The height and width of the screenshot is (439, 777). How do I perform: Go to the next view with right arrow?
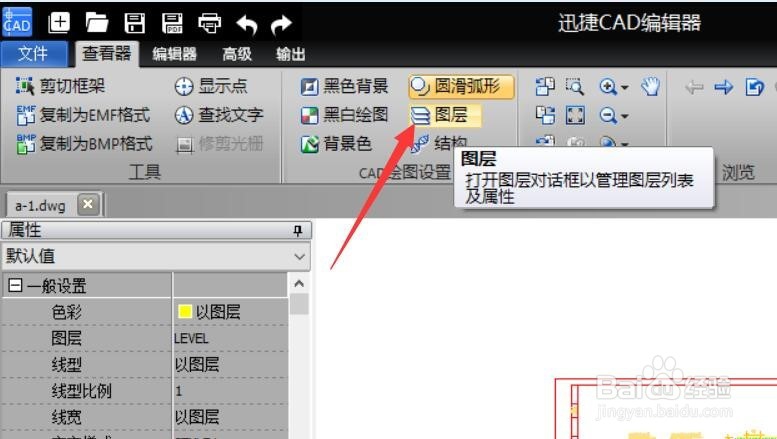point(724,88)
